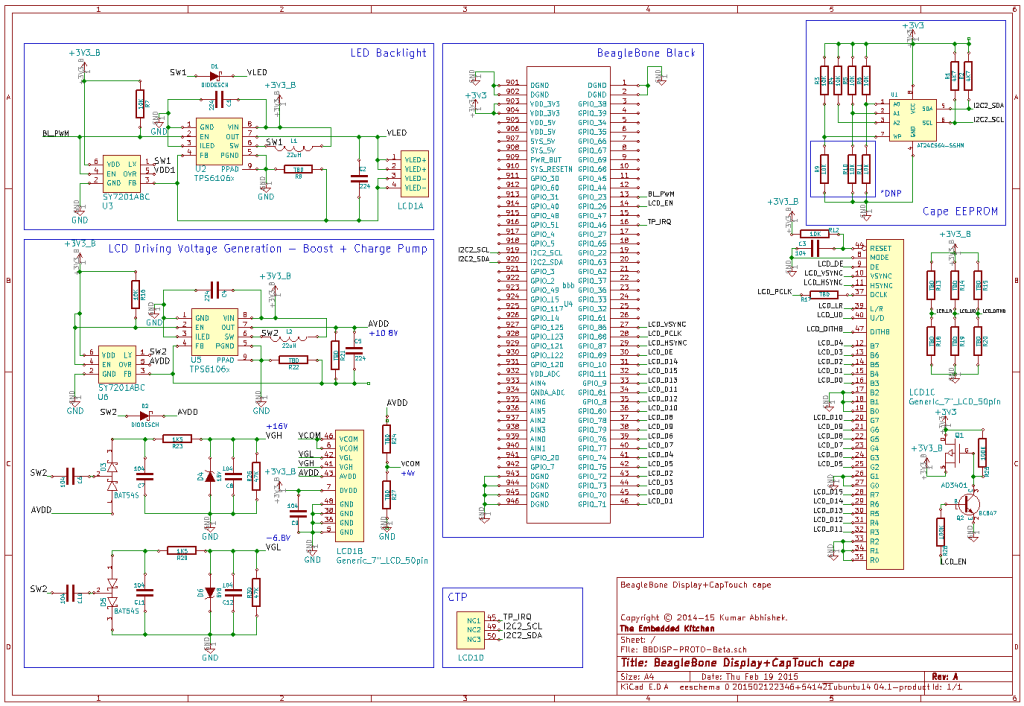Click the schematic title text in title block
Screen dimensions: 1024x706
[x=738, y=662]
